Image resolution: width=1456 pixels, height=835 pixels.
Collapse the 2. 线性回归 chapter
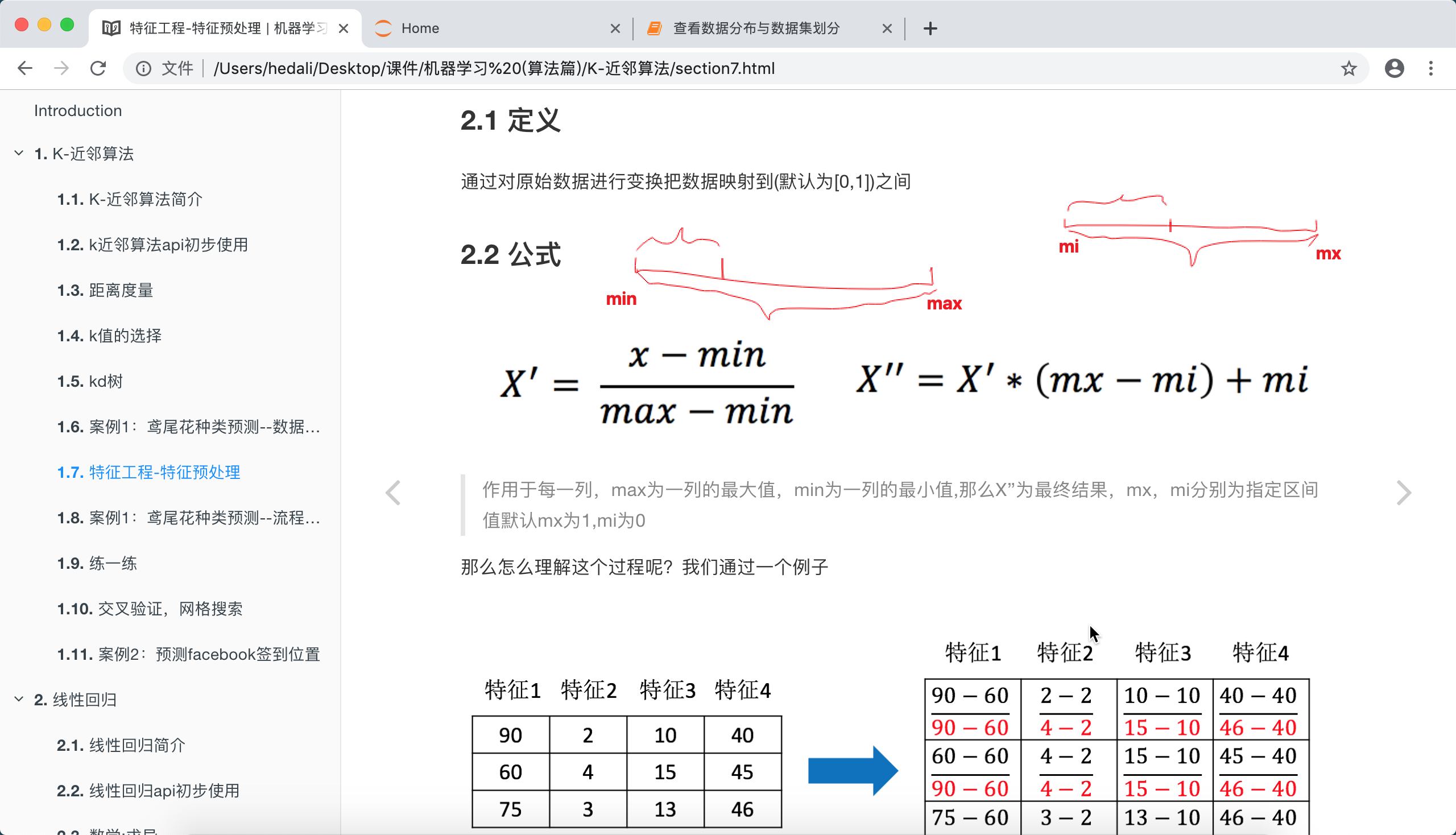point(19,699)
